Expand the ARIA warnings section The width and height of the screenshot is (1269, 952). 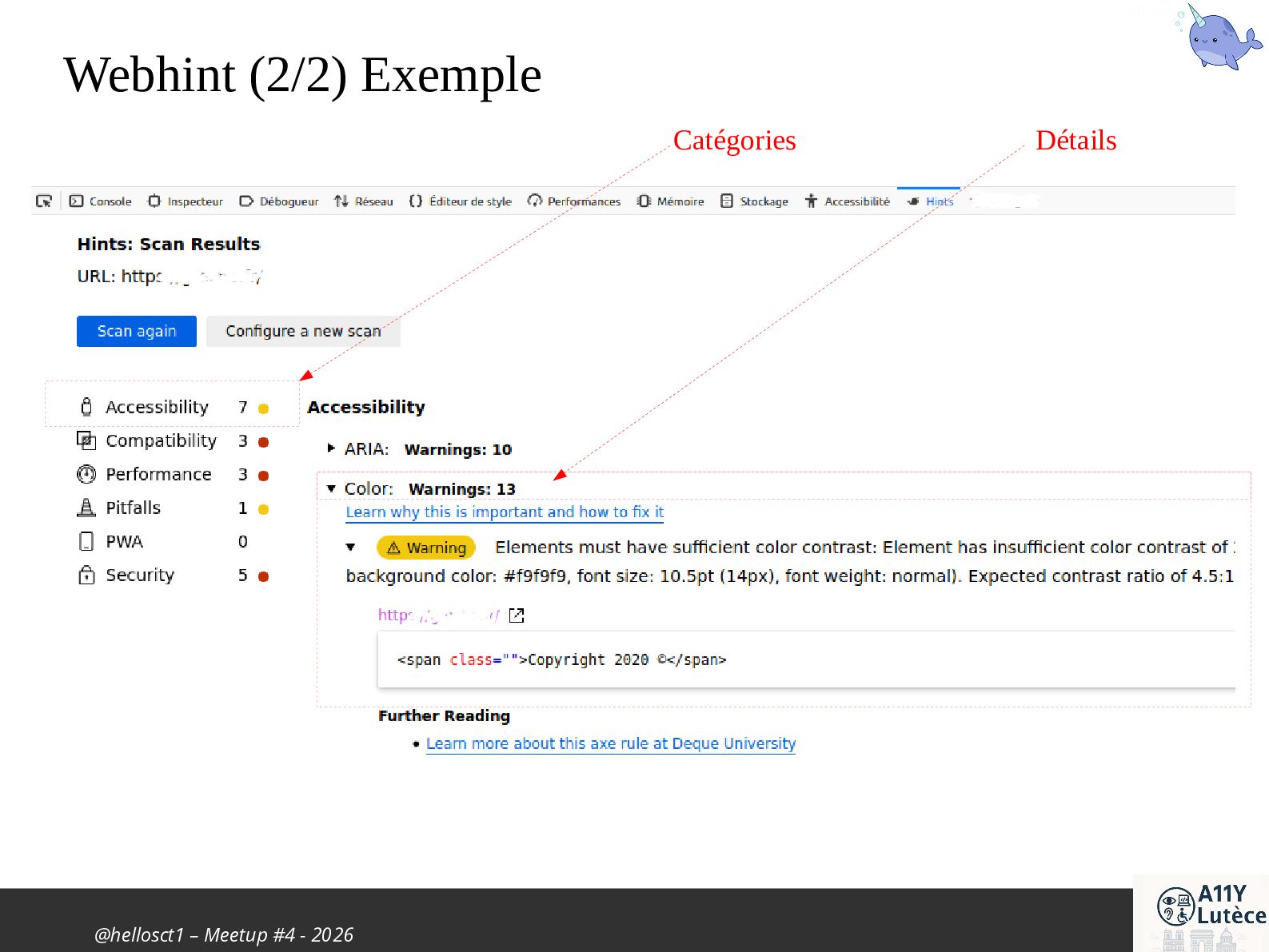(x=331, y=448)
